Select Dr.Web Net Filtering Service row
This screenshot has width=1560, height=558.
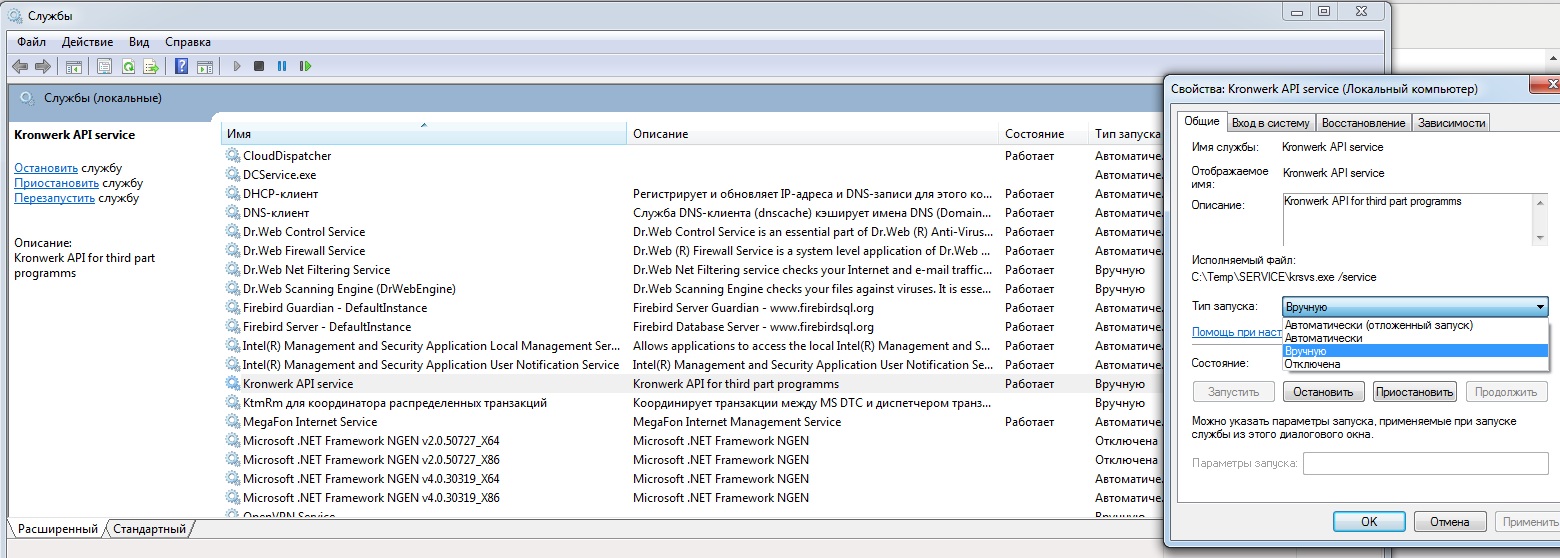[x=692, y=270]
